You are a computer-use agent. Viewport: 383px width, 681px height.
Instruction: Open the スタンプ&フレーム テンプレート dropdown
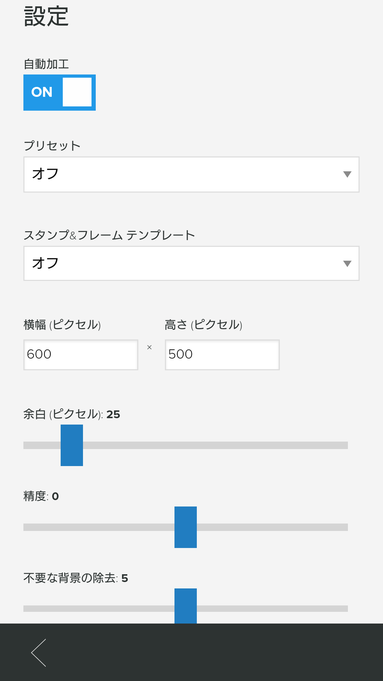coord(191,263)
